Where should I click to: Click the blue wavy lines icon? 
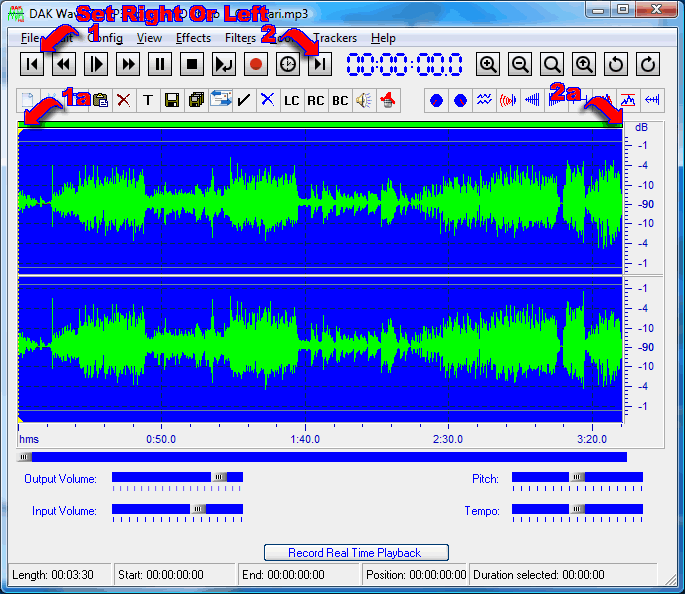[x=484, y=100]
